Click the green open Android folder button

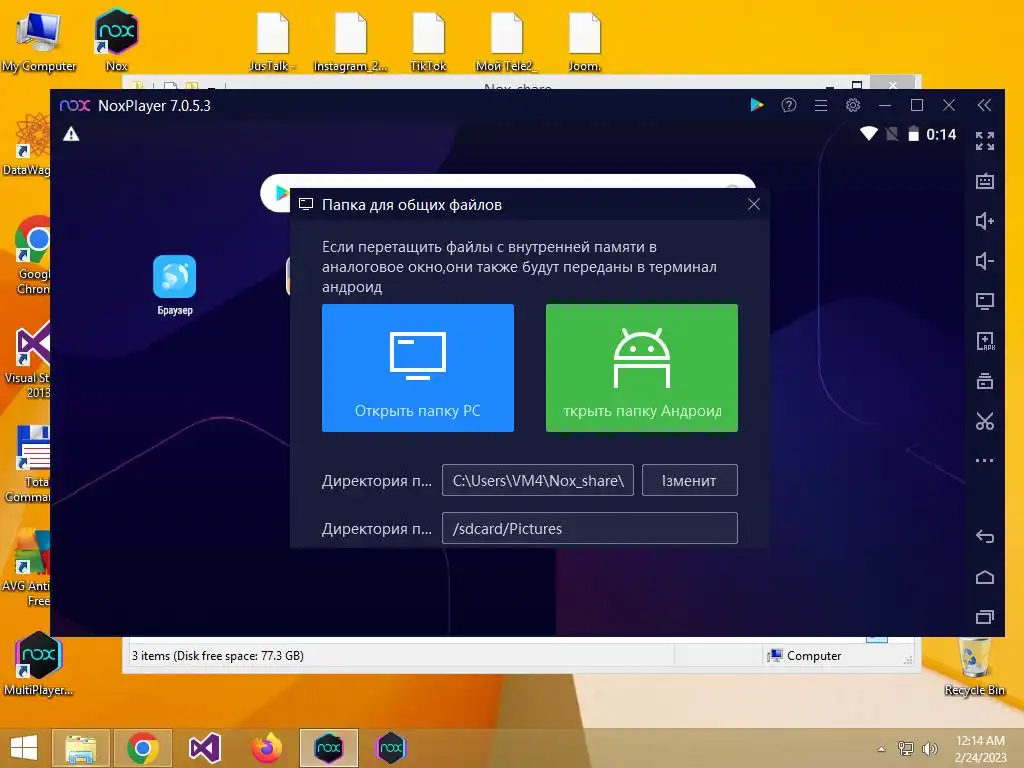point(642,368)
